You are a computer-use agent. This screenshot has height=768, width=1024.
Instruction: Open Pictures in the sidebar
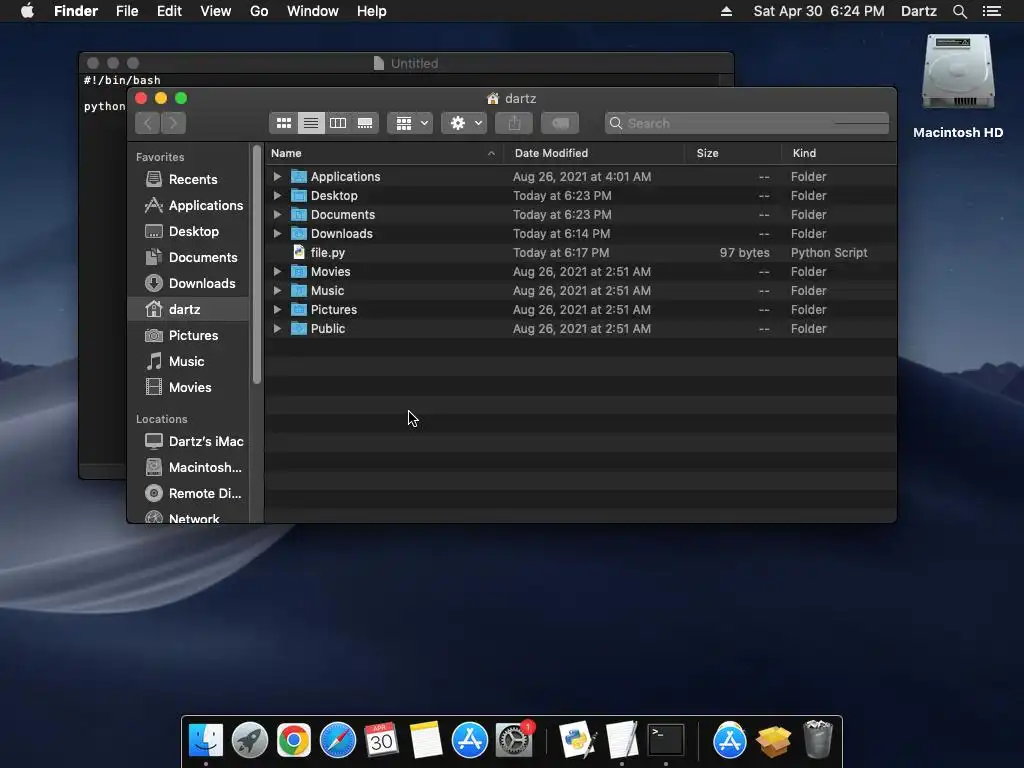[188, 335]
